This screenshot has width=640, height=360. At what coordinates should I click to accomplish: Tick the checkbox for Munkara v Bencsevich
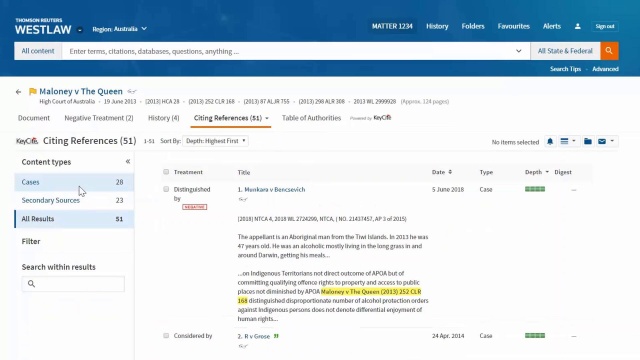(x=166, y=189)
